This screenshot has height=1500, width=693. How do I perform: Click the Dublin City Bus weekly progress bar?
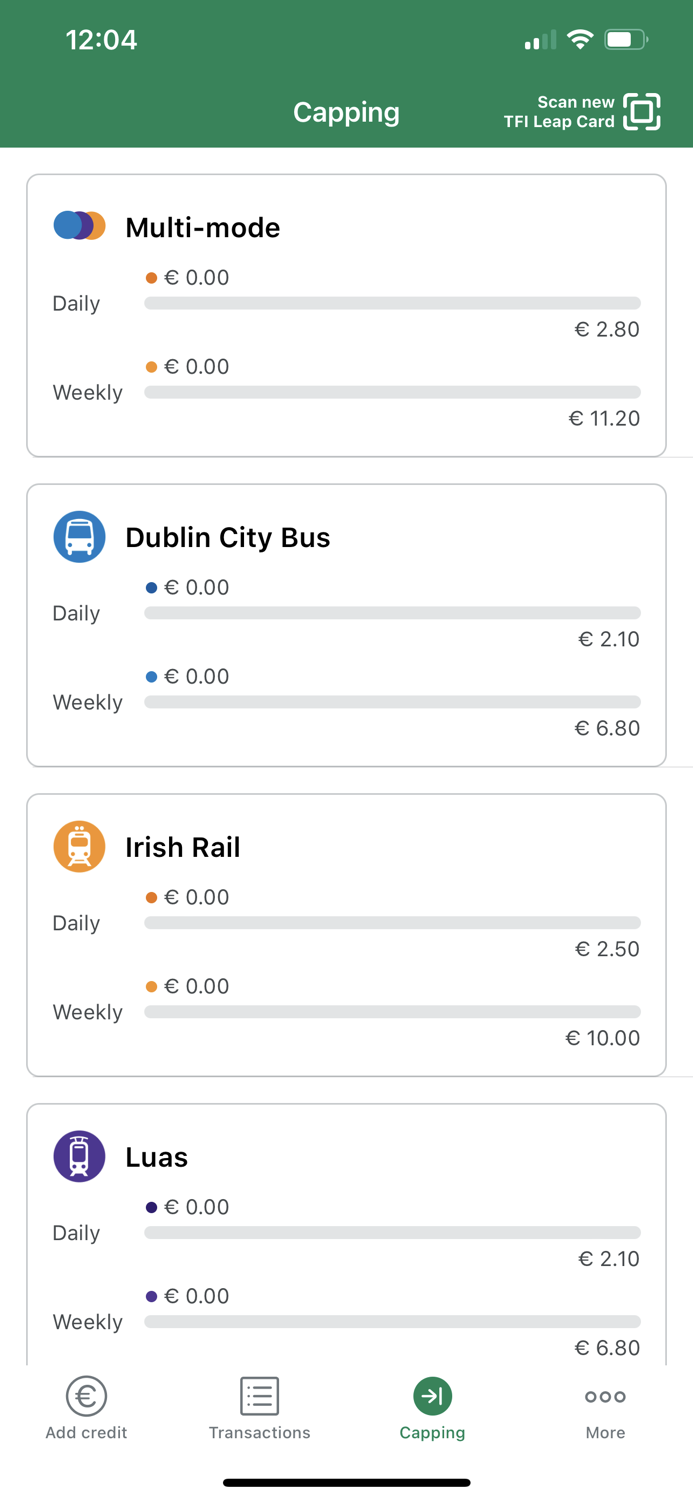[392, 702]
